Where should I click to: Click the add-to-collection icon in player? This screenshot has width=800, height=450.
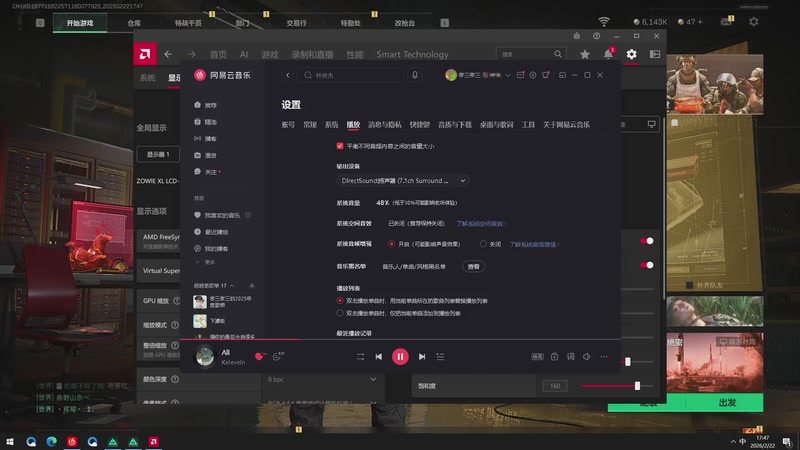pos(555,357)
